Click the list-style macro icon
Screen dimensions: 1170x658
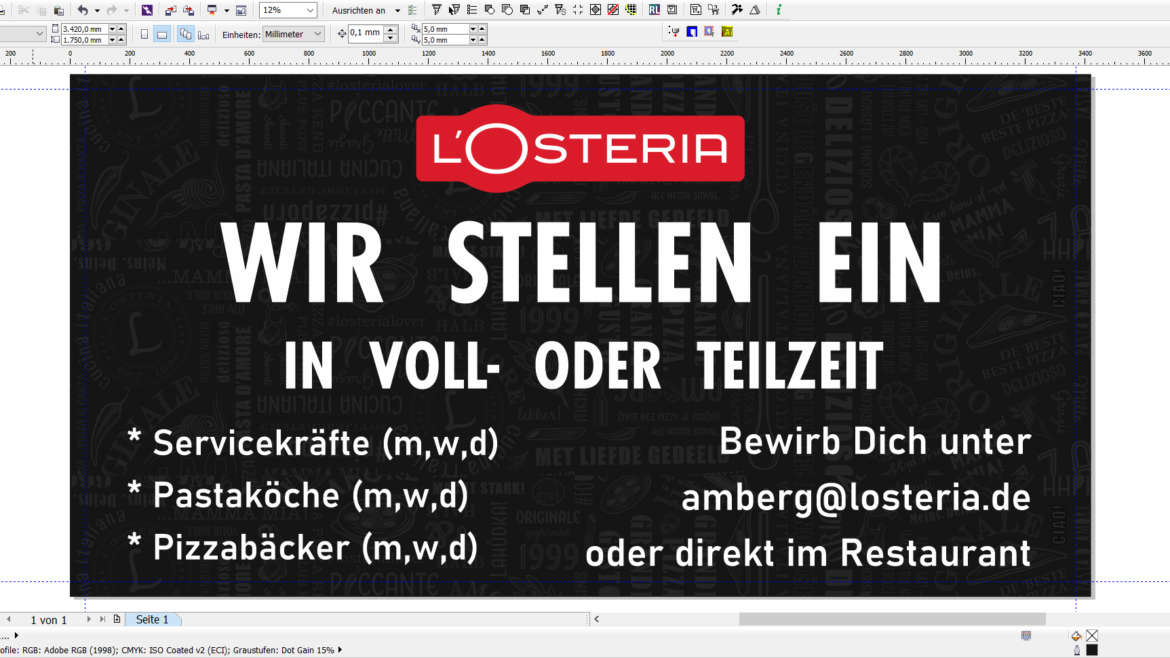tap(472, 10)
